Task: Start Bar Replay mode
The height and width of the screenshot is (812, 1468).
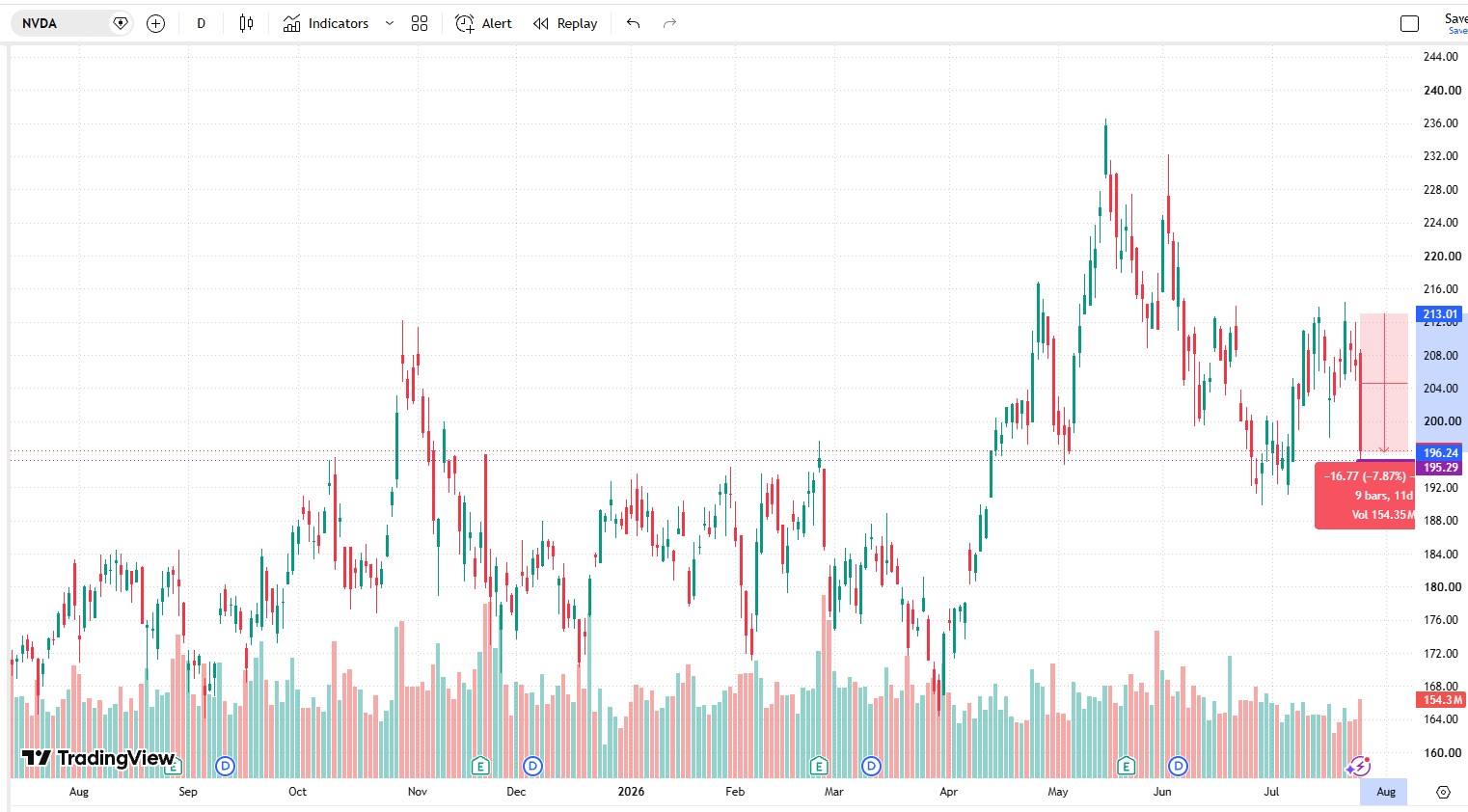Action: [x=565, y=23]
